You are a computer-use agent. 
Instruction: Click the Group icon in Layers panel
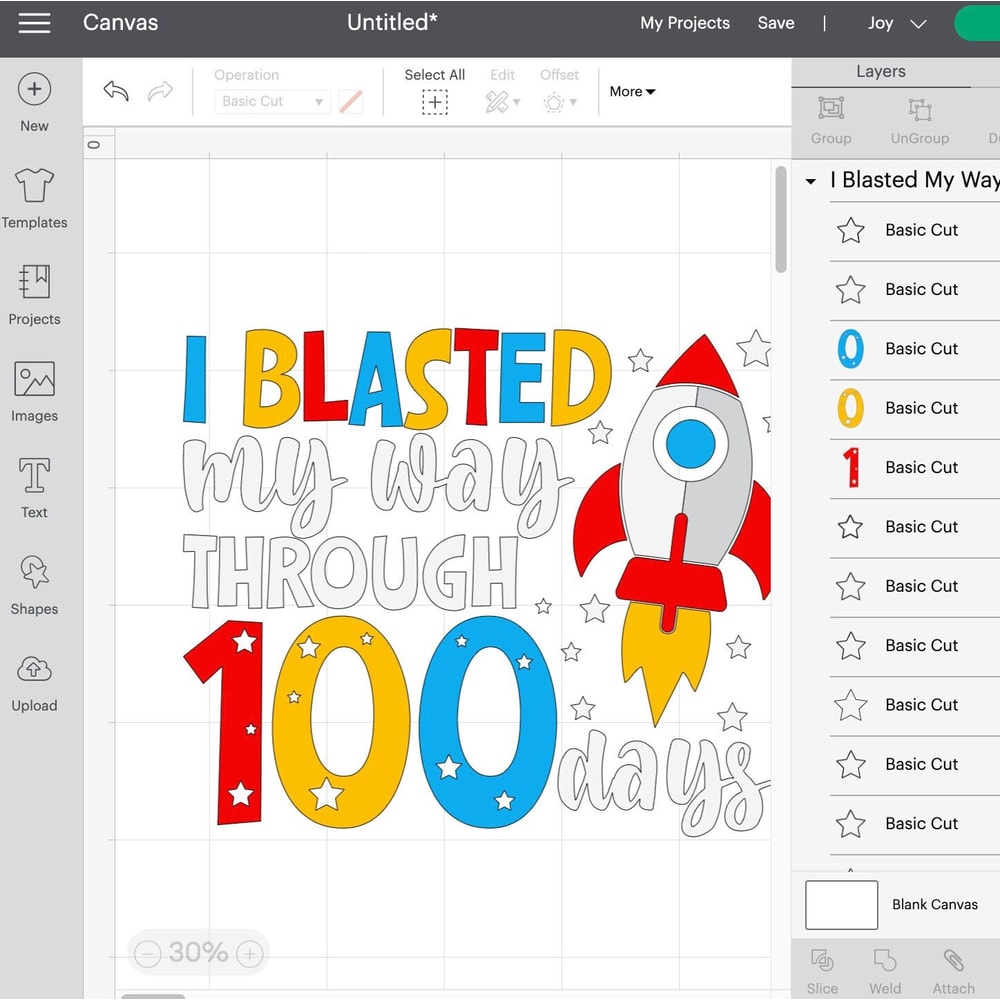[830, 120]
